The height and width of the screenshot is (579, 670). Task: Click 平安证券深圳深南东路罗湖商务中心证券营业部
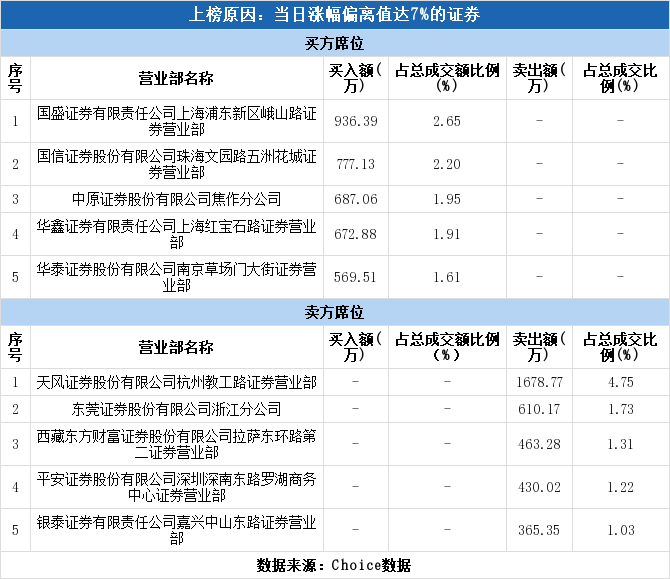click(x=176, y=487)
